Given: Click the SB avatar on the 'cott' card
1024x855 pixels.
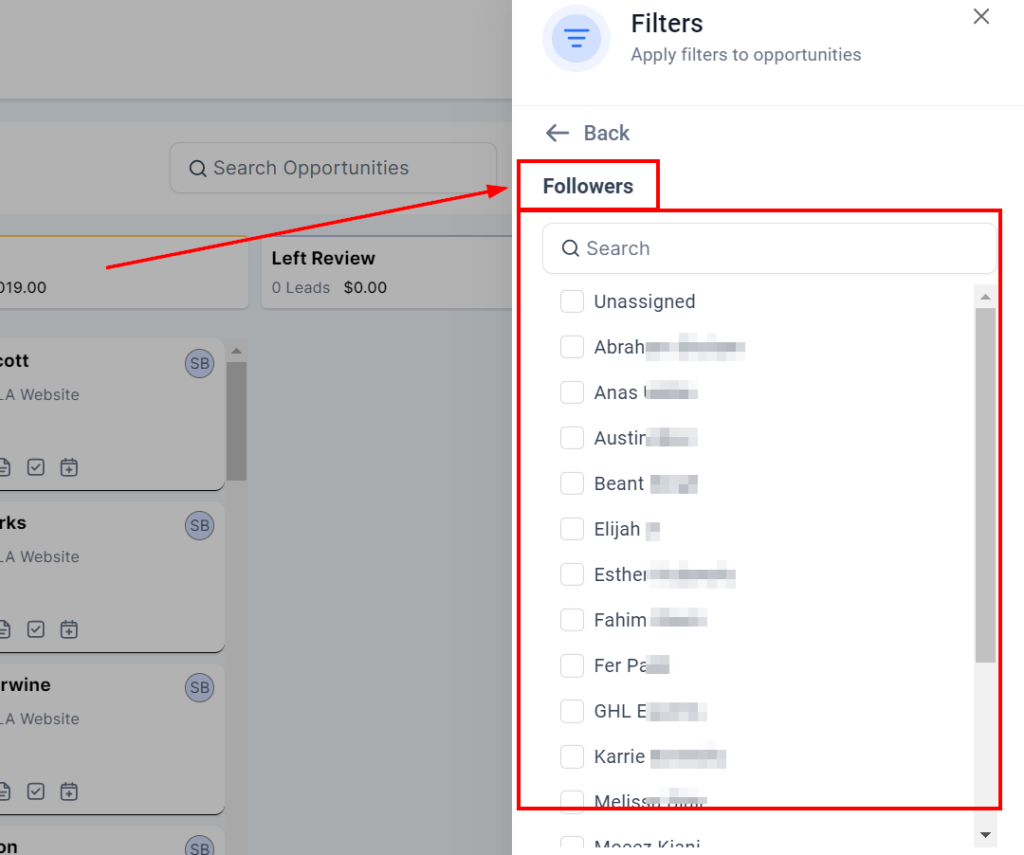Looking at the screenshot, I should pos(199,364).
